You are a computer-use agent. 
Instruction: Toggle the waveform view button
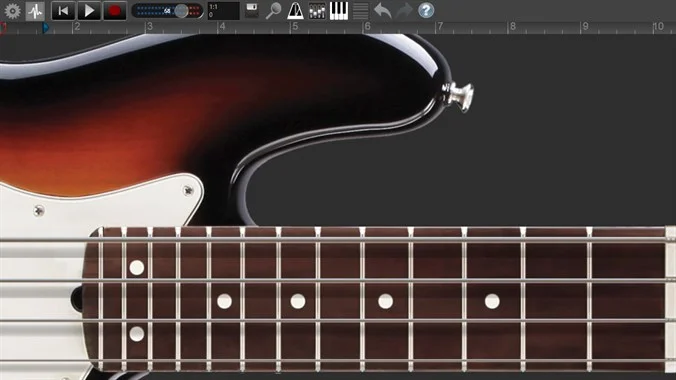click(x=35, y=11)
